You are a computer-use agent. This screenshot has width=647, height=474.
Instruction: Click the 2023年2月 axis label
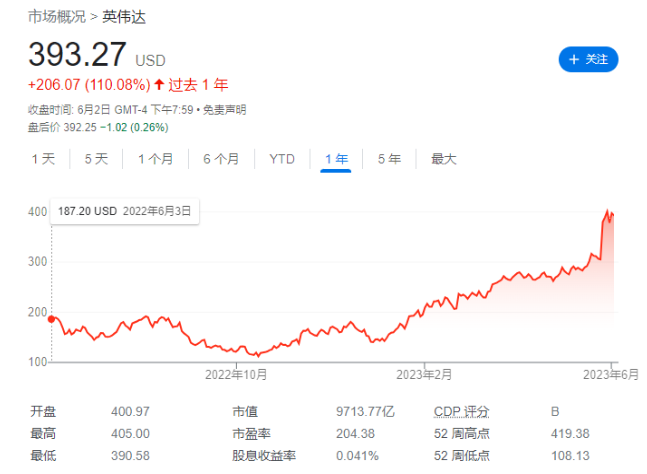point(424,375)
